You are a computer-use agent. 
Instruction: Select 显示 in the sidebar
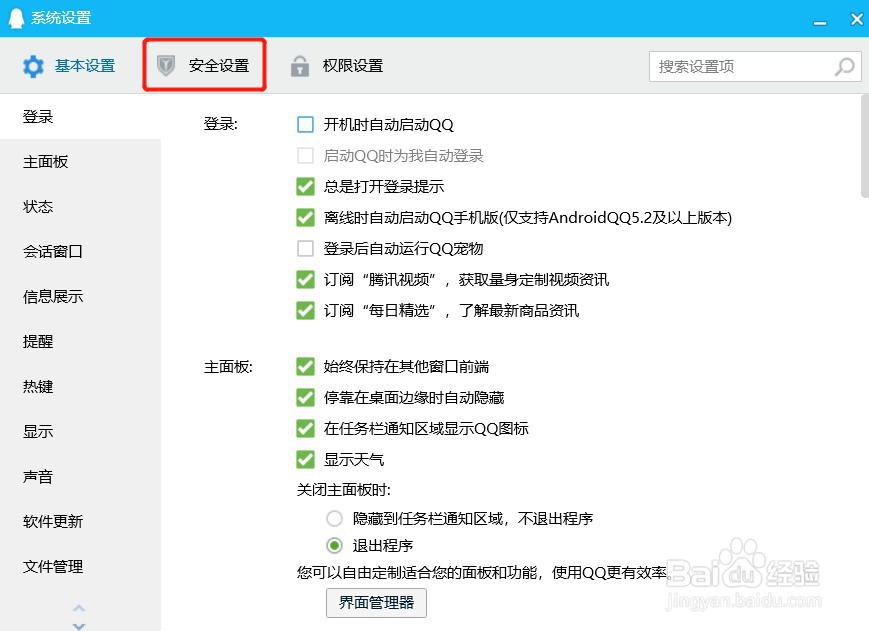coord(80,431)
